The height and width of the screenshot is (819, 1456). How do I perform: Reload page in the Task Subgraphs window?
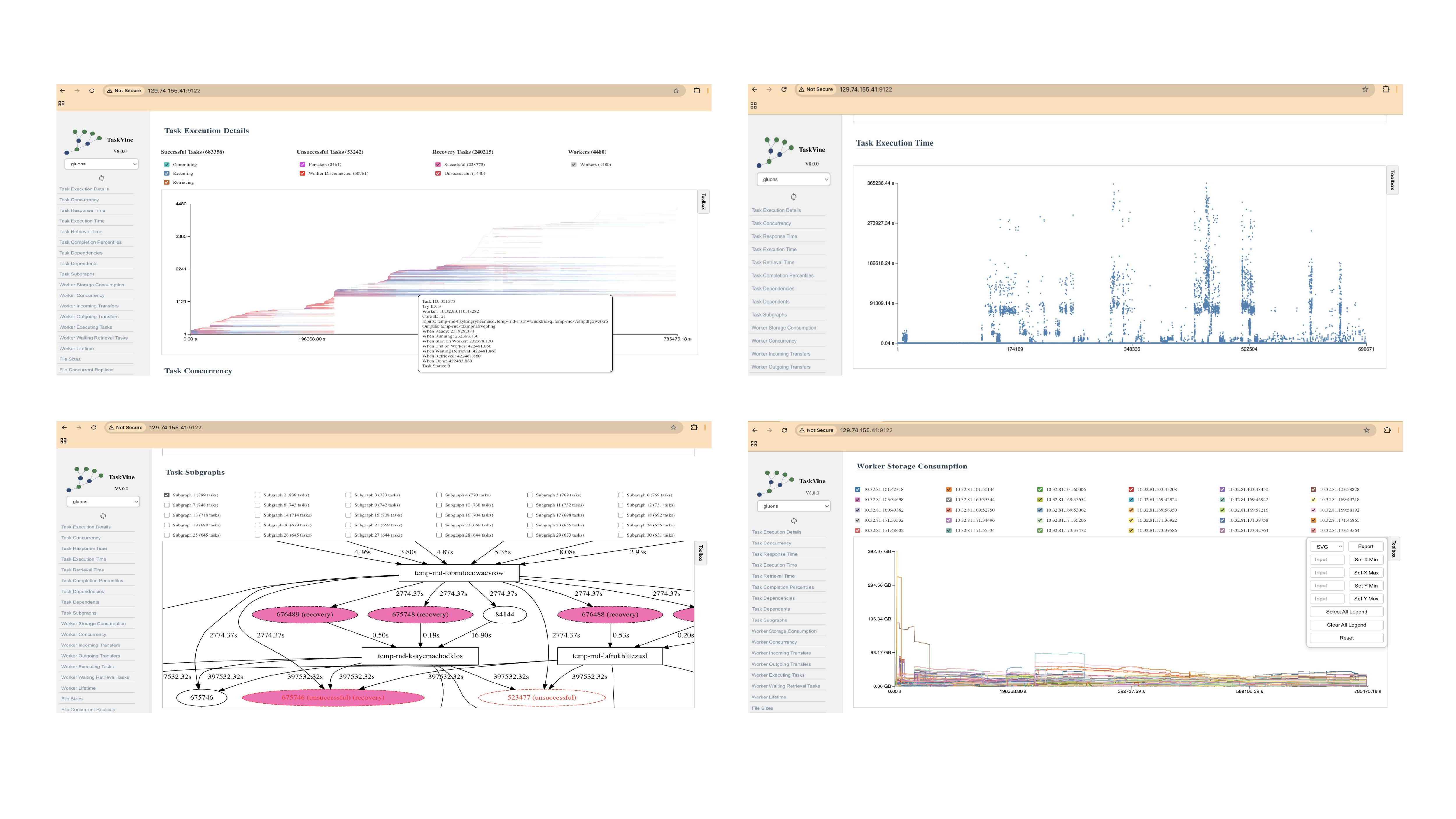pyautogui.click(x=94, y=427)
